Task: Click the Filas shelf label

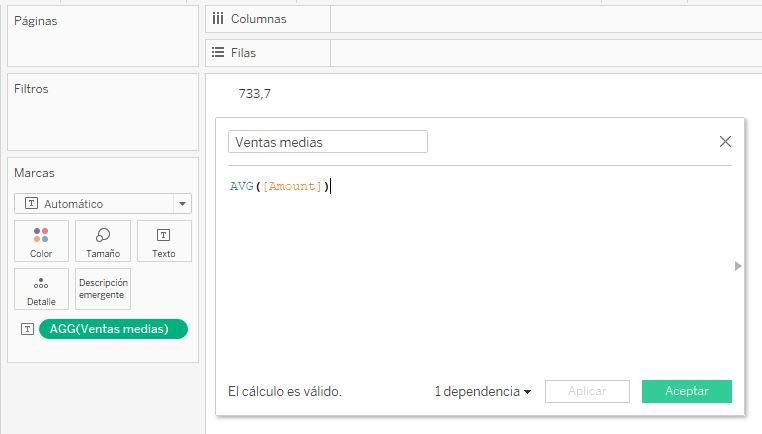Action: coord(243,53)
